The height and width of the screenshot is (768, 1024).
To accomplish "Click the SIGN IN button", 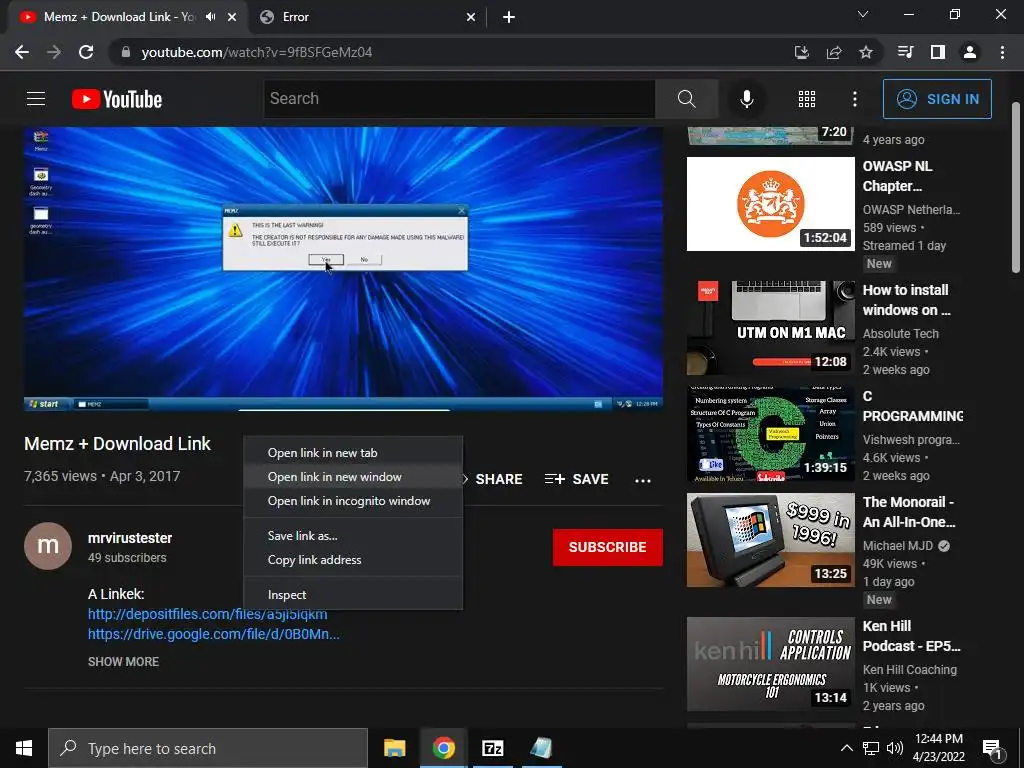I will 937,99.
